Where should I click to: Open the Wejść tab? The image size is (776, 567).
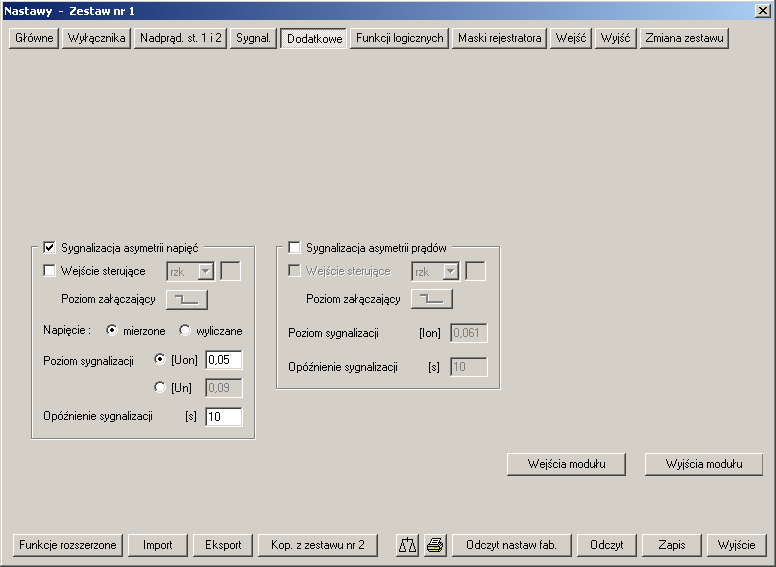[x=571, y=38]
